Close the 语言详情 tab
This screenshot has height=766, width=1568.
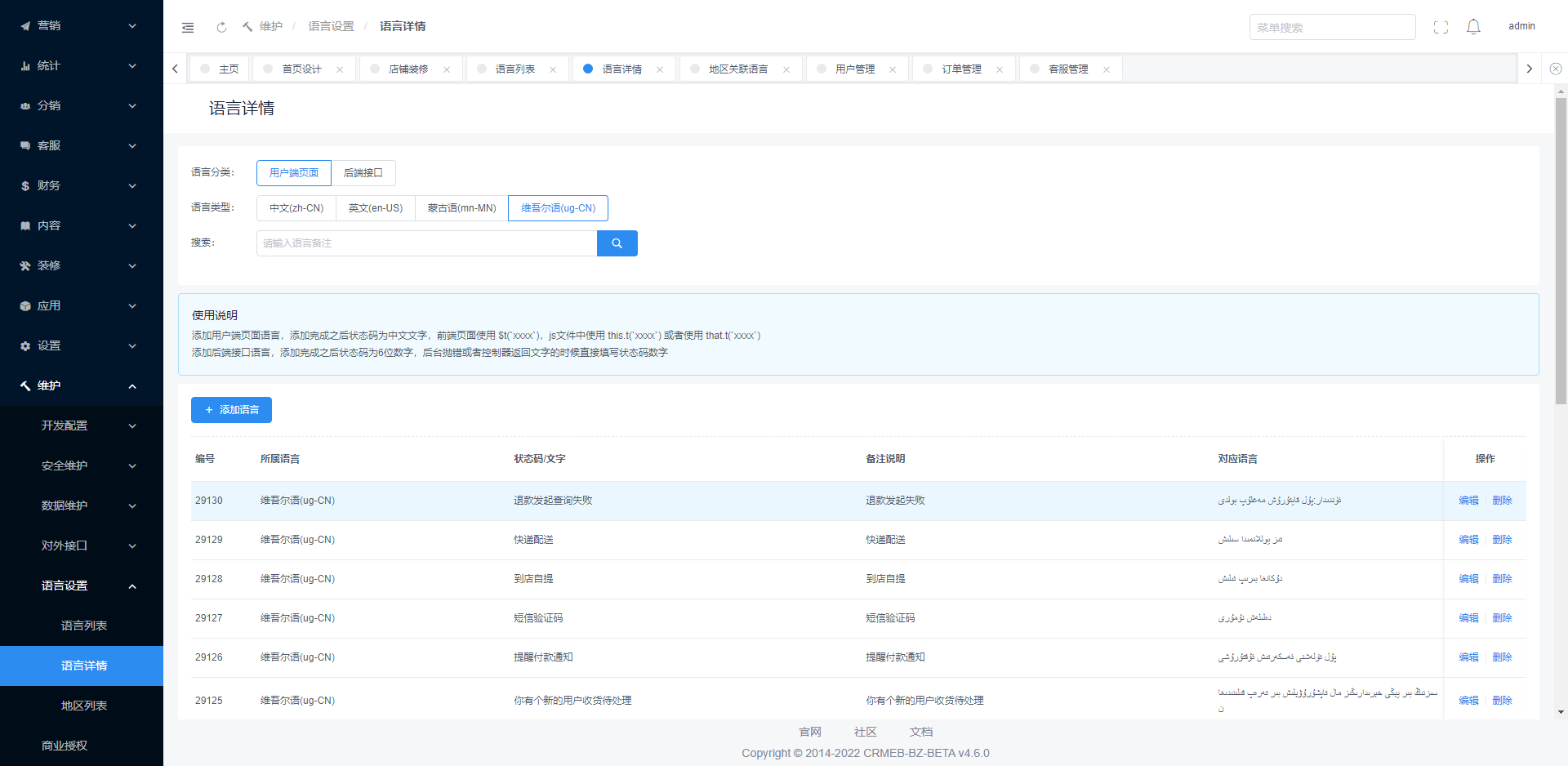[x=660, y=69]
